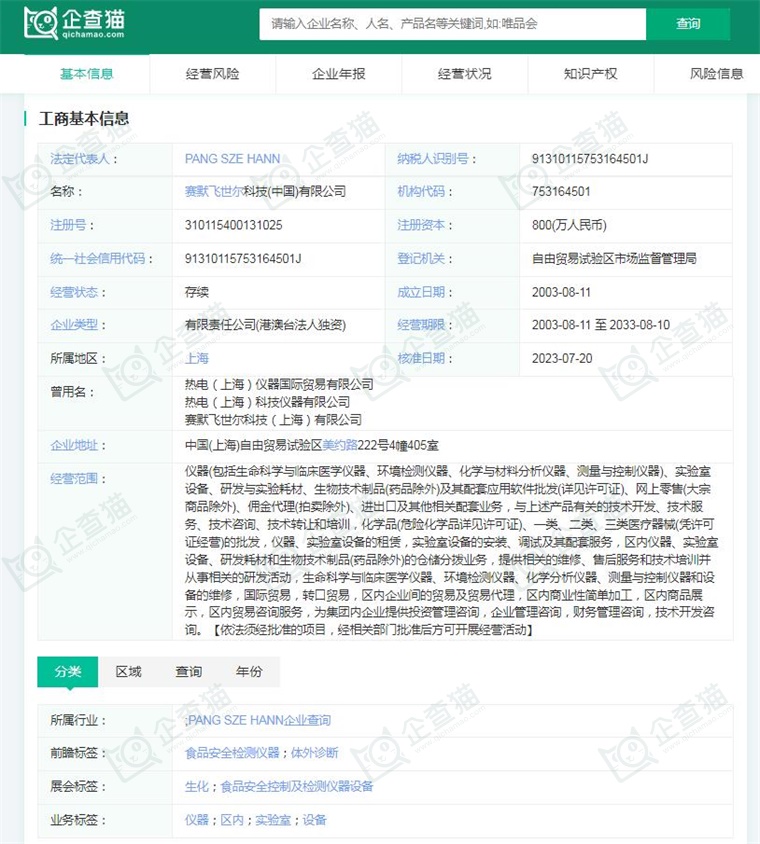
Task: Click approval date 2023-07-20
Action: (562, 358)
